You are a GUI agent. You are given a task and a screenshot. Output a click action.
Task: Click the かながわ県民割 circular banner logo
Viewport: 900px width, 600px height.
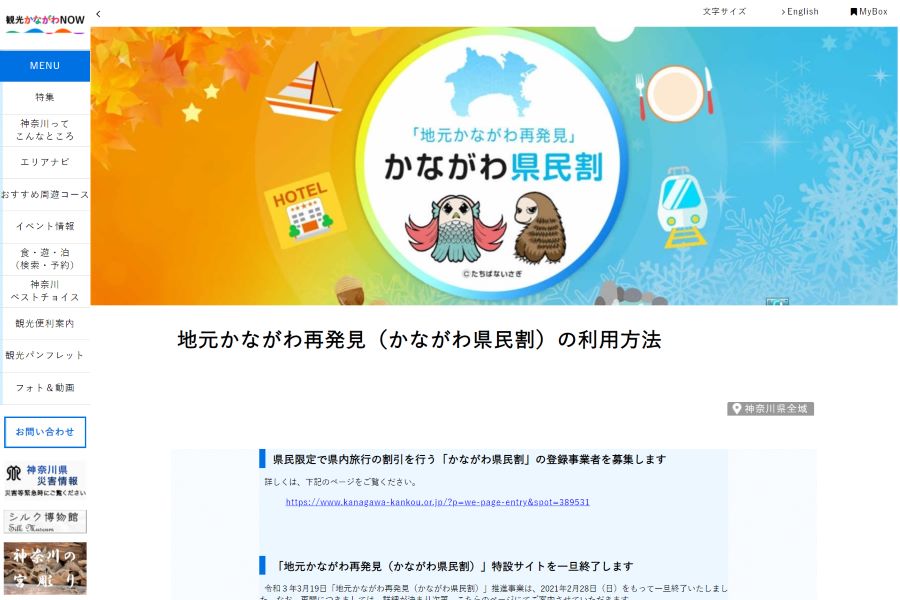[492, 164]
